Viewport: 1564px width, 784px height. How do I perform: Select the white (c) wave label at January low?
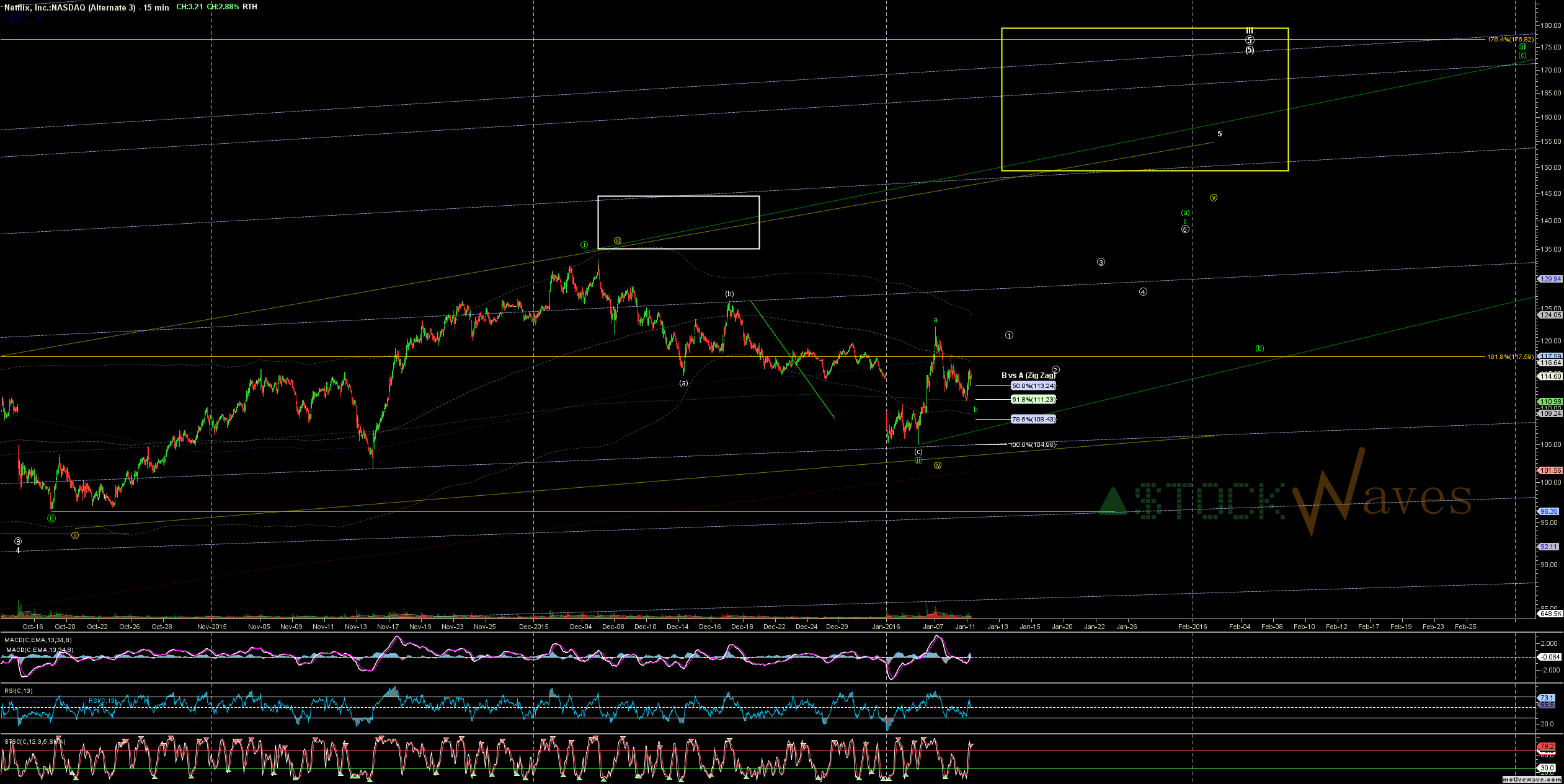click(x=918, y=452)
